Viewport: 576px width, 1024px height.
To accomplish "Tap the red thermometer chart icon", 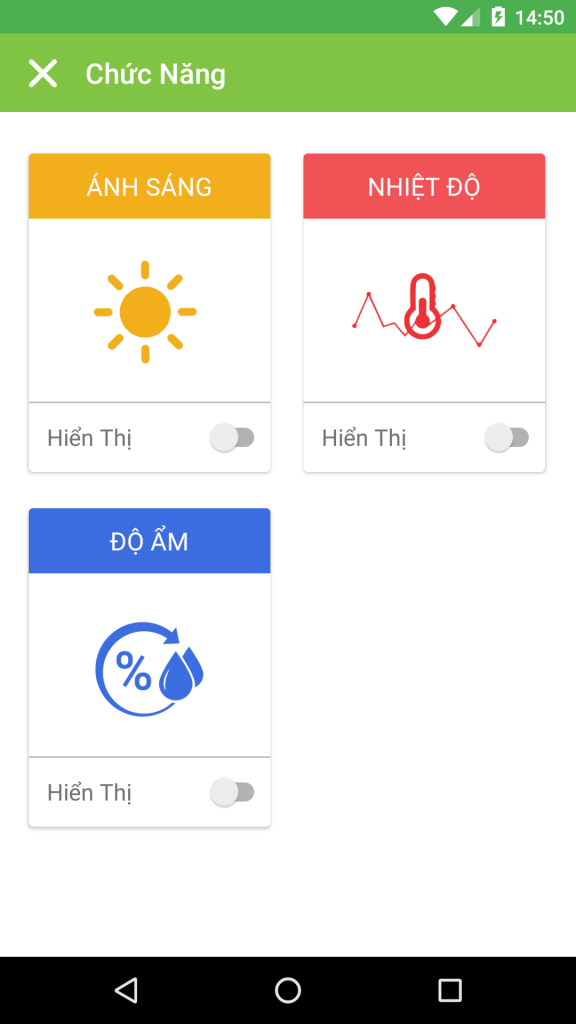I will (x=424, y=309).
